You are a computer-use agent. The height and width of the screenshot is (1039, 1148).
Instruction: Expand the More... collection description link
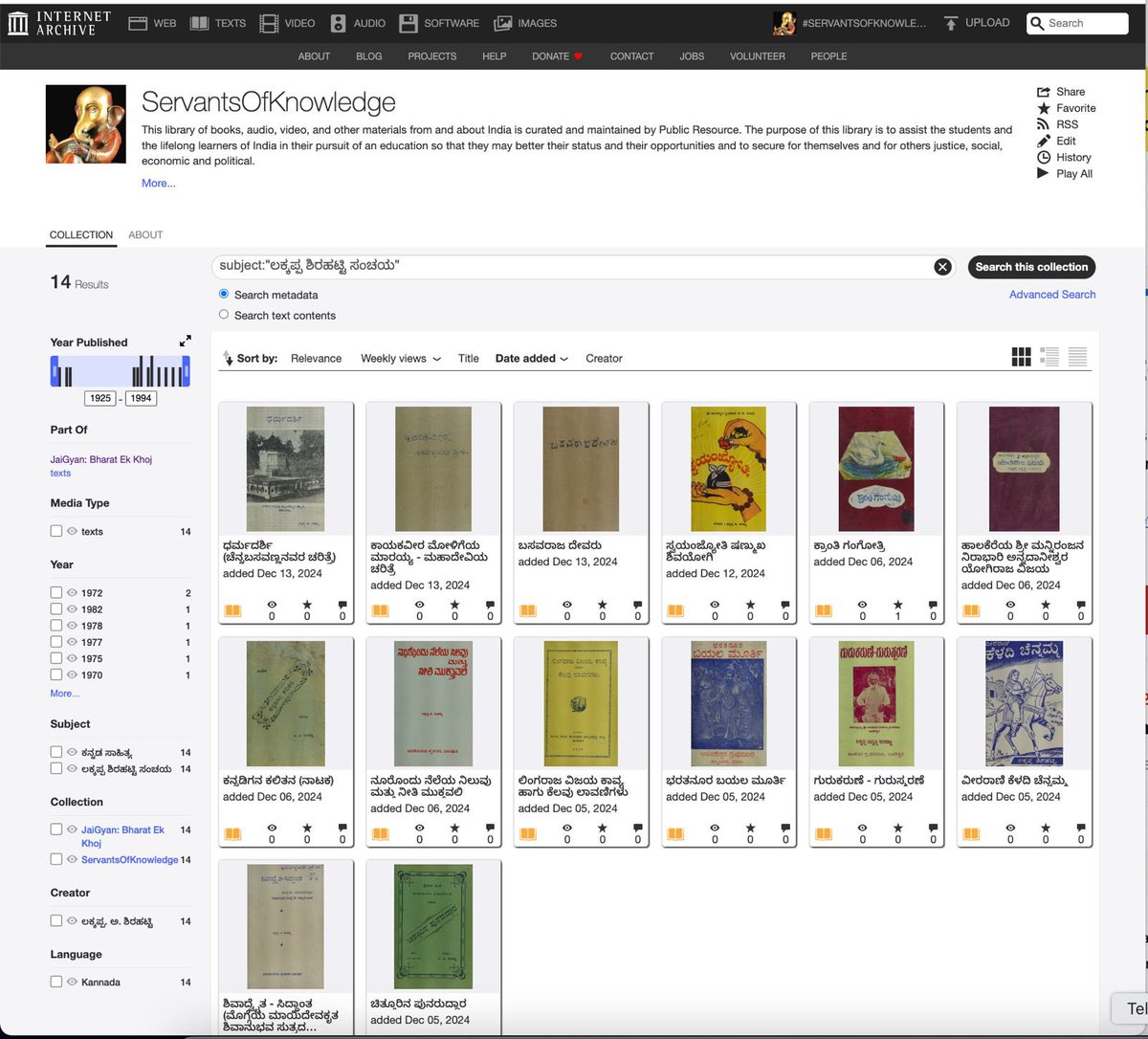159,183
